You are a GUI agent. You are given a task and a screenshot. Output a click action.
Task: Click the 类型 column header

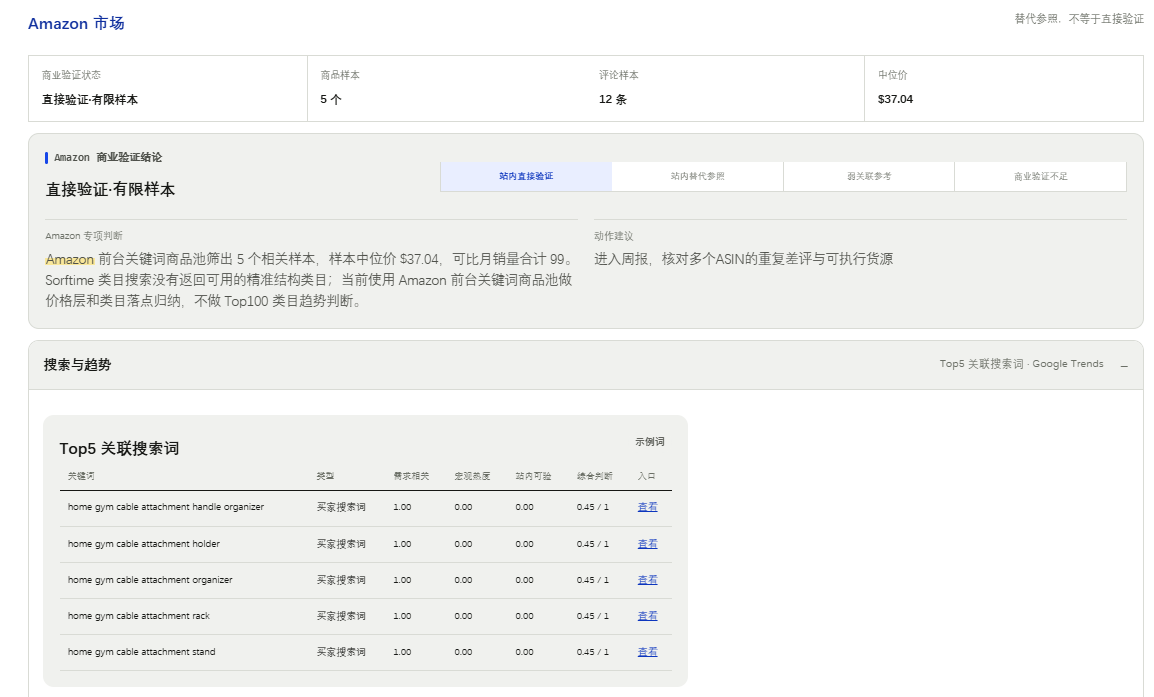coord(325,476)
